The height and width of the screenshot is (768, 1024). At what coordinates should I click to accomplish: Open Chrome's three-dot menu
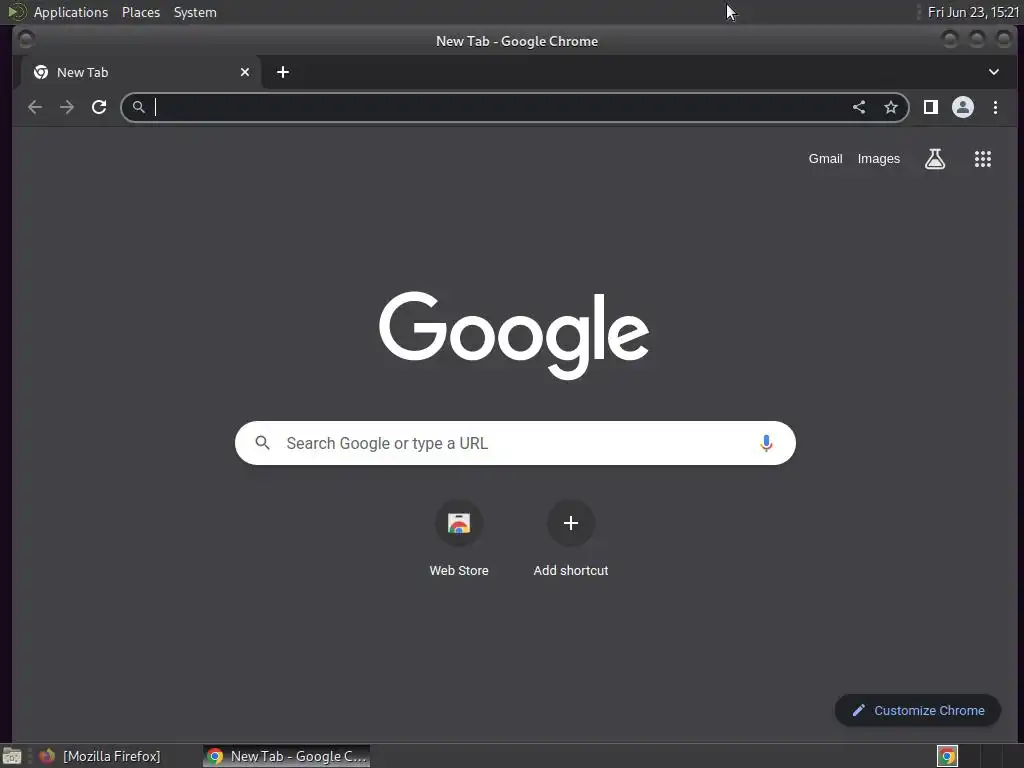click(995, 107)
